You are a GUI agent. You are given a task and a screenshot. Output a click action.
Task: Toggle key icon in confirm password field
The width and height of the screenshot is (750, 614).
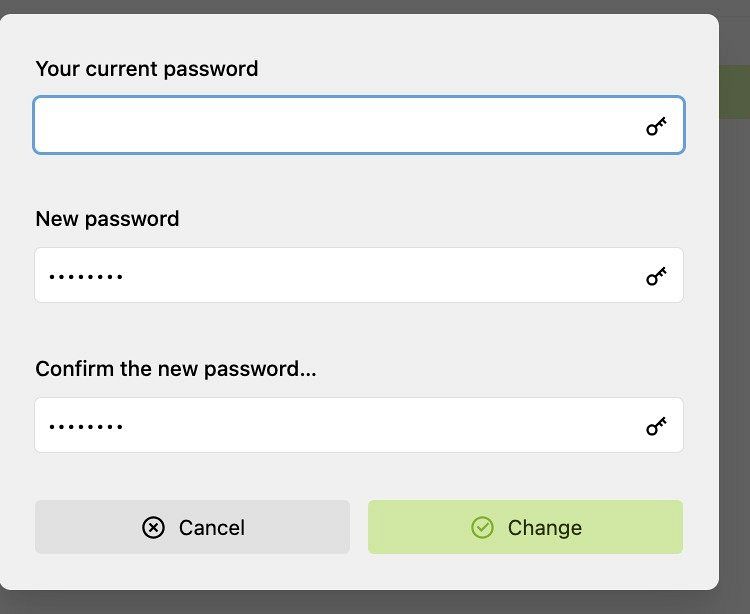(656, 426)
